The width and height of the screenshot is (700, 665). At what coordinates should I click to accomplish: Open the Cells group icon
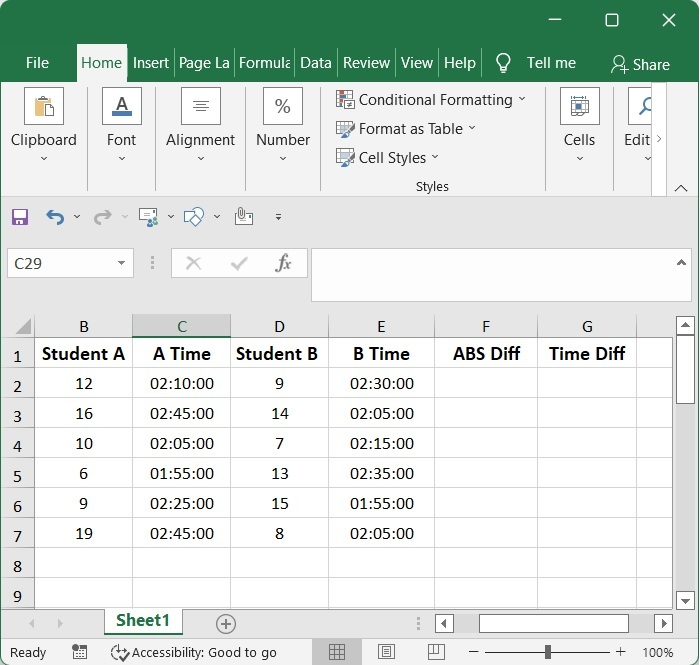(x=579, y=108)
